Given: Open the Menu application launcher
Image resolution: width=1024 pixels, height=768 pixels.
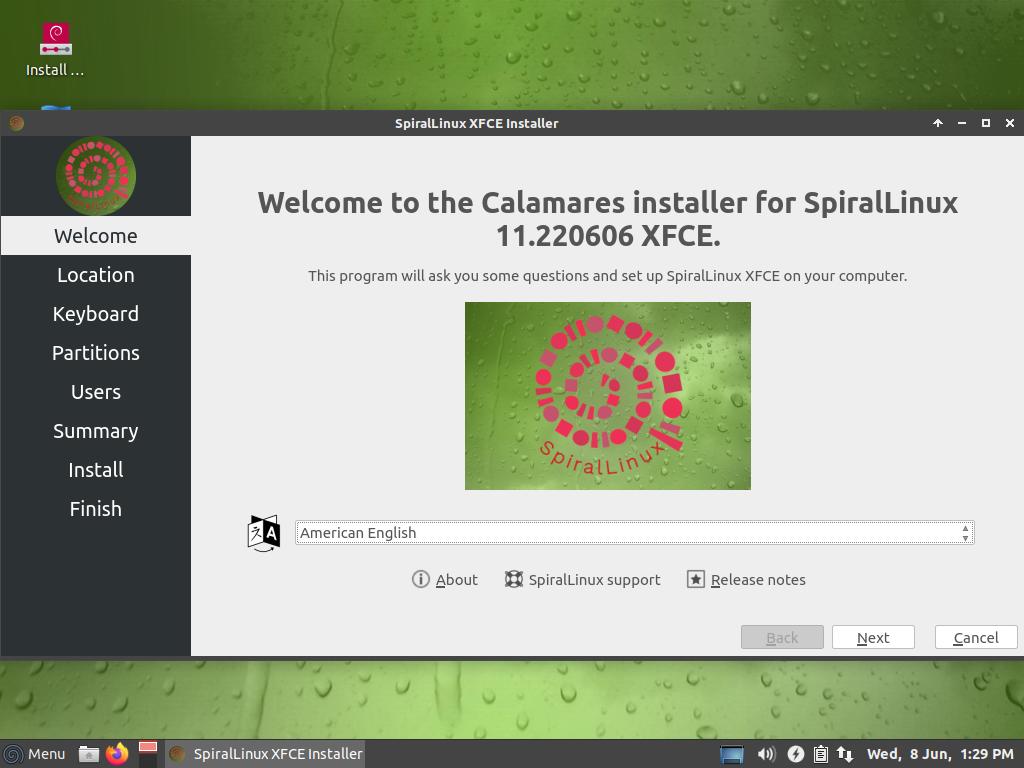Looking at the screenshot, I should click(35, 754).
